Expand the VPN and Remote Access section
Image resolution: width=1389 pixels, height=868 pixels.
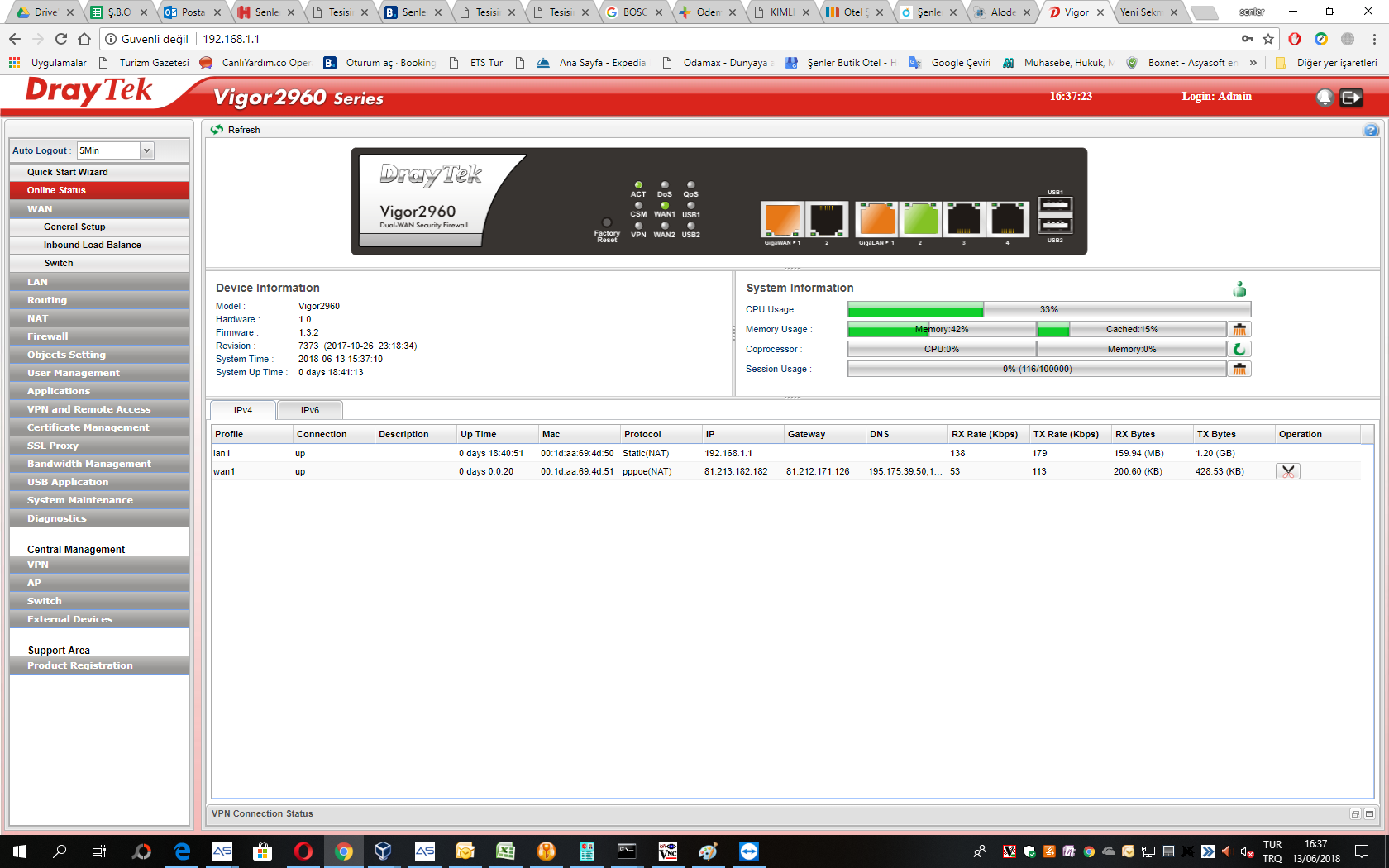[x=88, y=409]
